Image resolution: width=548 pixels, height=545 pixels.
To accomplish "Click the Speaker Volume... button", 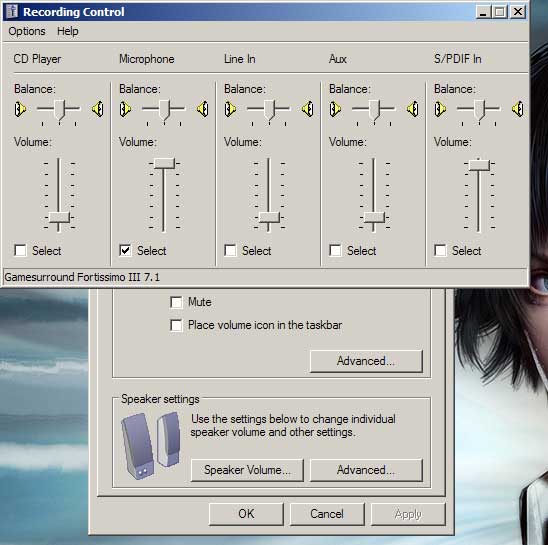I will click(x=247, y=470).
